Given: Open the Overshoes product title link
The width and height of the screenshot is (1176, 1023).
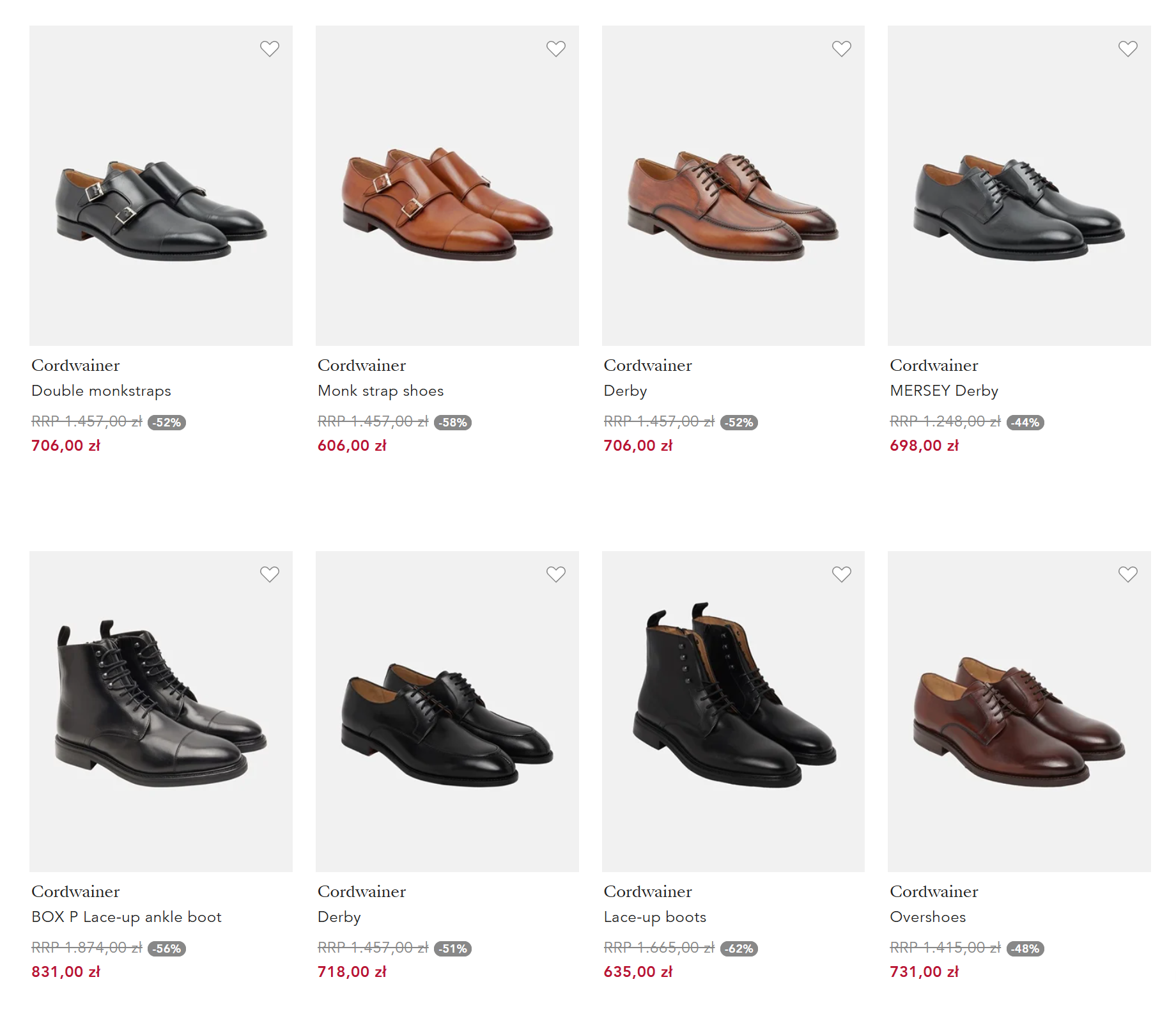Looking at the screenshot, I should click(x=928, y=917).
